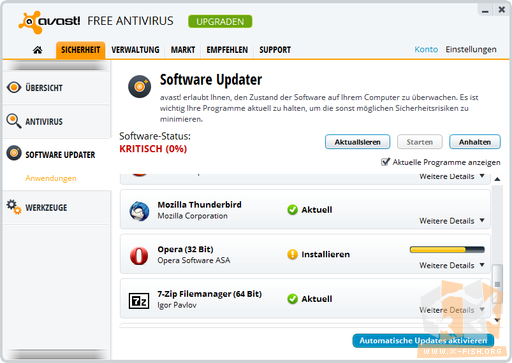Click scroll down arrow of application list
Viewport: 512px width, 363px height.
[497, 320]
